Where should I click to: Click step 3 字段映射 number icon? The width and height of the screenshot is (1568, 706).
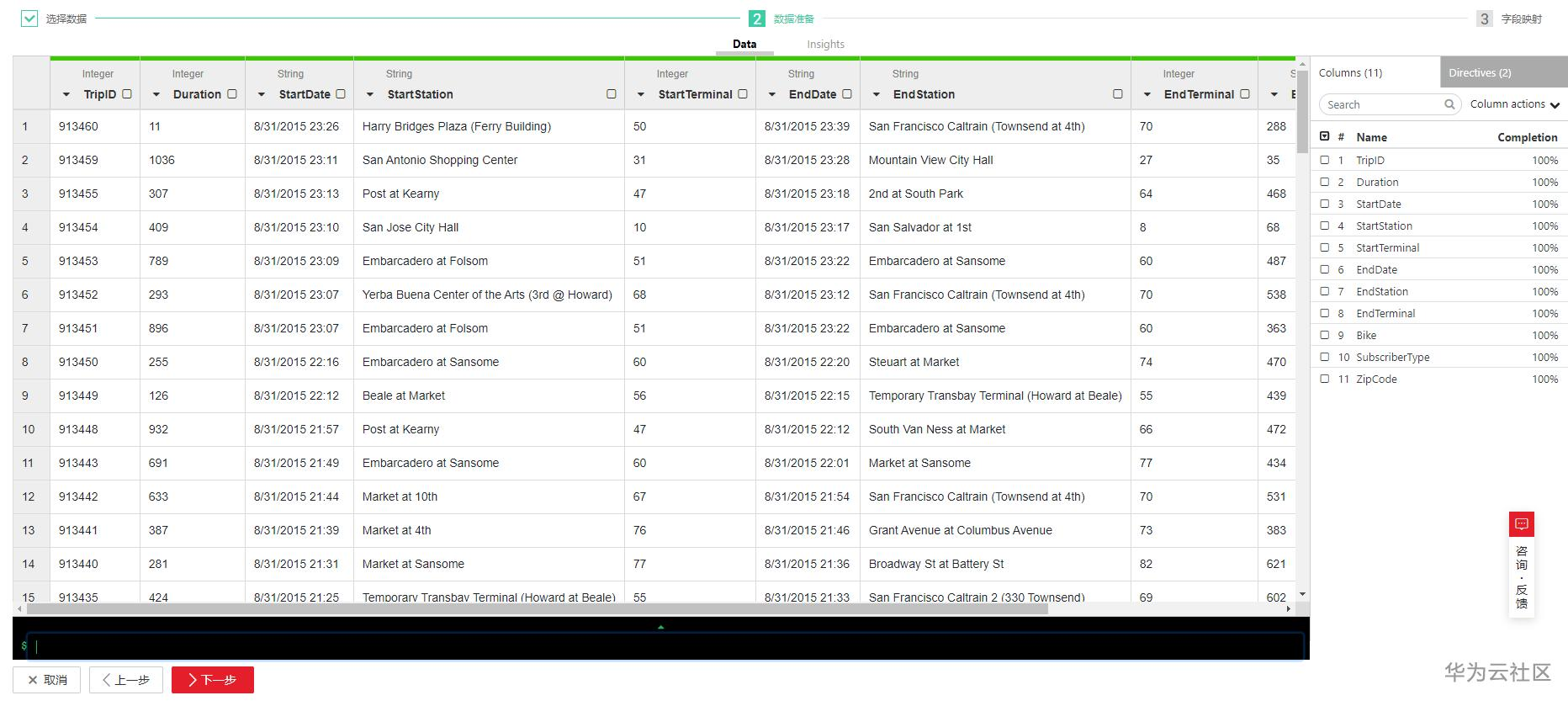coord(1485,19)
